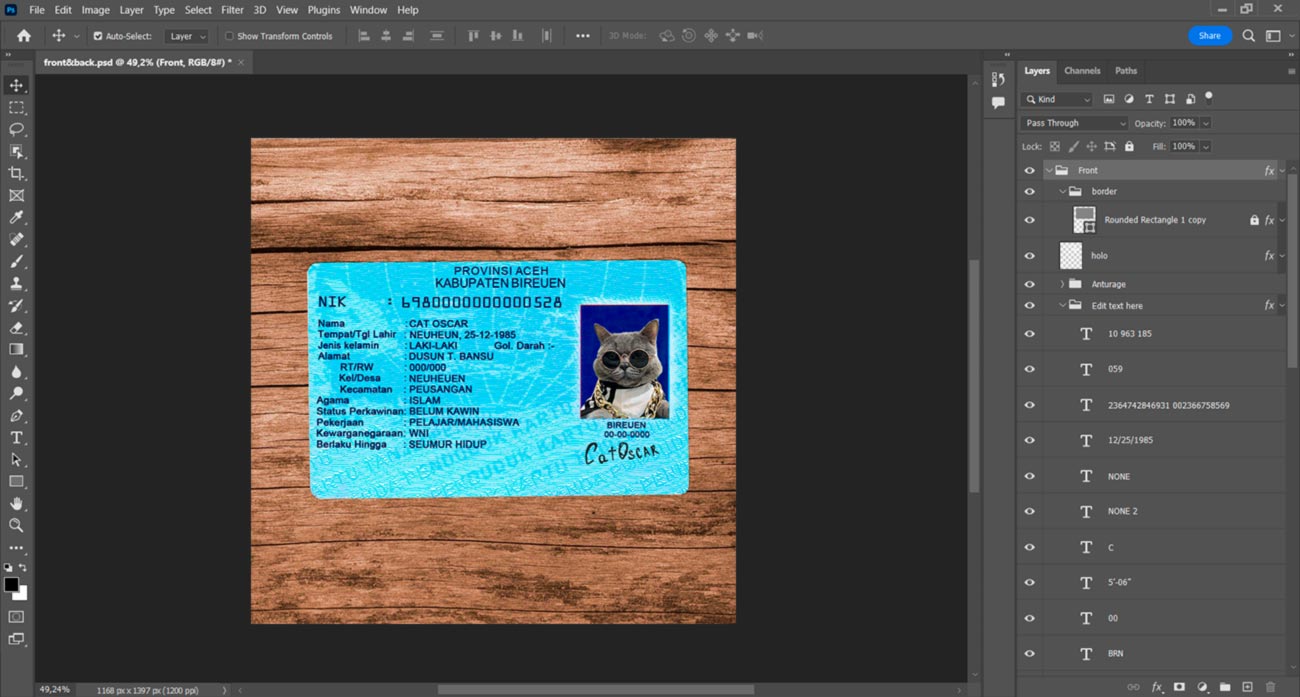
Task: Select the Eraser tool
Action: (16, 327)
